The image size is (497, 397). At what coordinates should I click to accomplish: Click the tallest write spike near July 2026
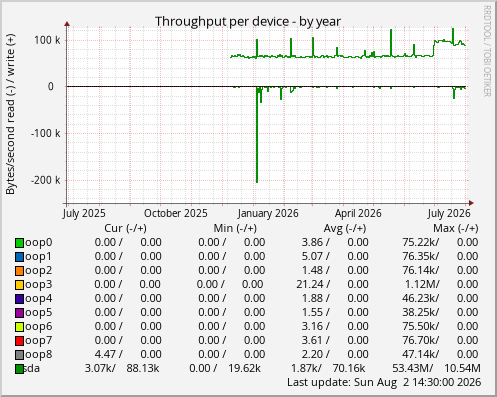[453, 36]
